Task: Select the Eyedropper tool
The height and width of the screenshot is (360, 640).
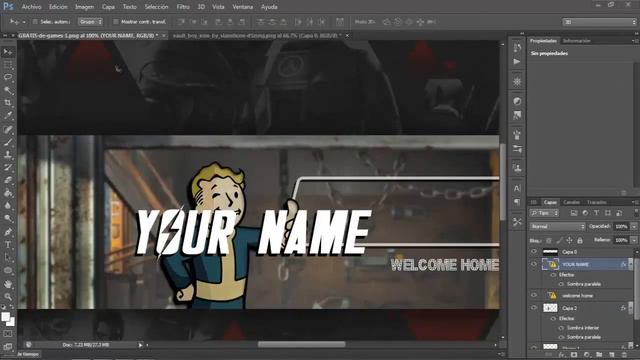Action: tap(8, 116)
